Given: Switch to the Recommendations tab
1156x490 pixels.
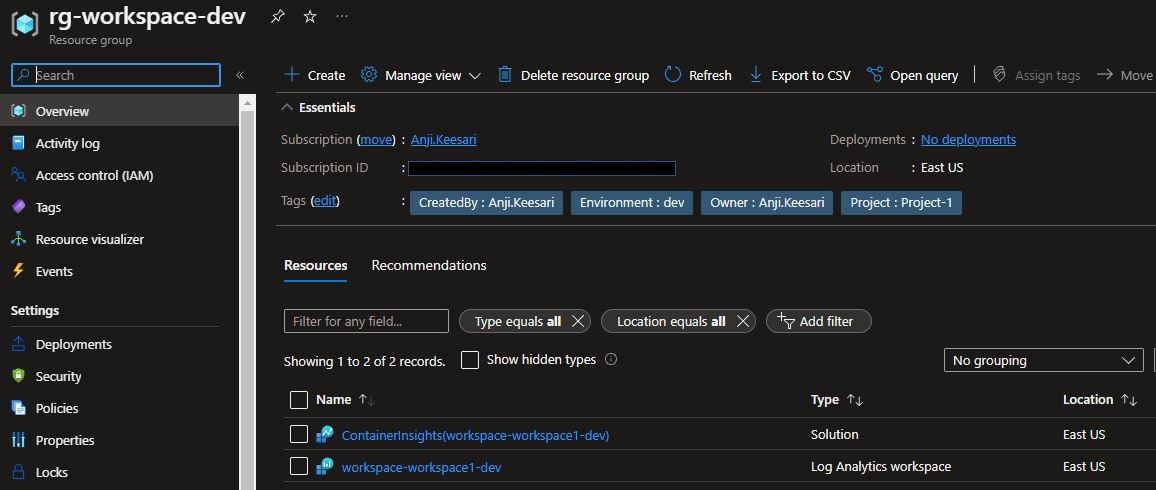Looking at the screenshot, I should 428,265.
